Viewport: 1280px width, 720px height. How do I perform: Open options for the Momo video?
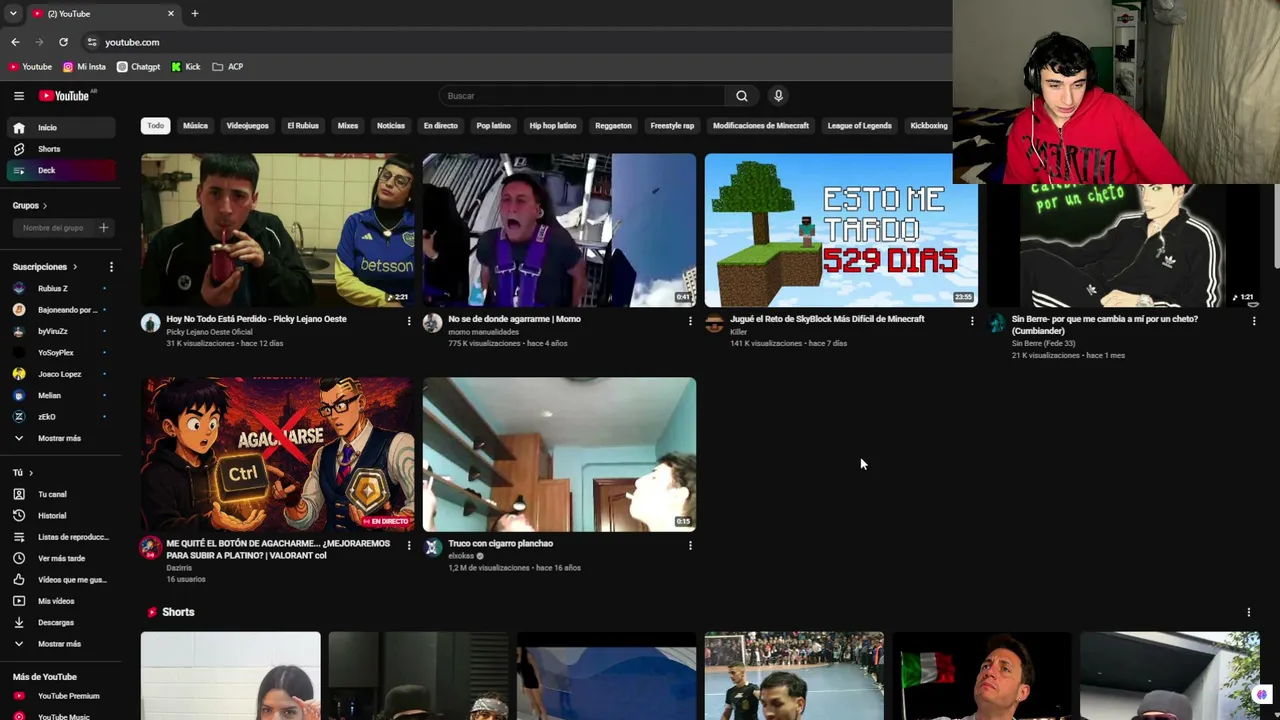click(690, 321)
